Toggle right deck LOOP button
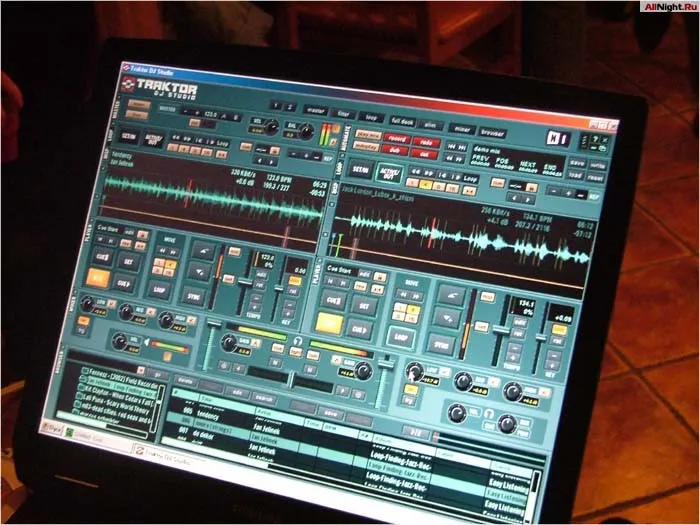 click(400, 338)
